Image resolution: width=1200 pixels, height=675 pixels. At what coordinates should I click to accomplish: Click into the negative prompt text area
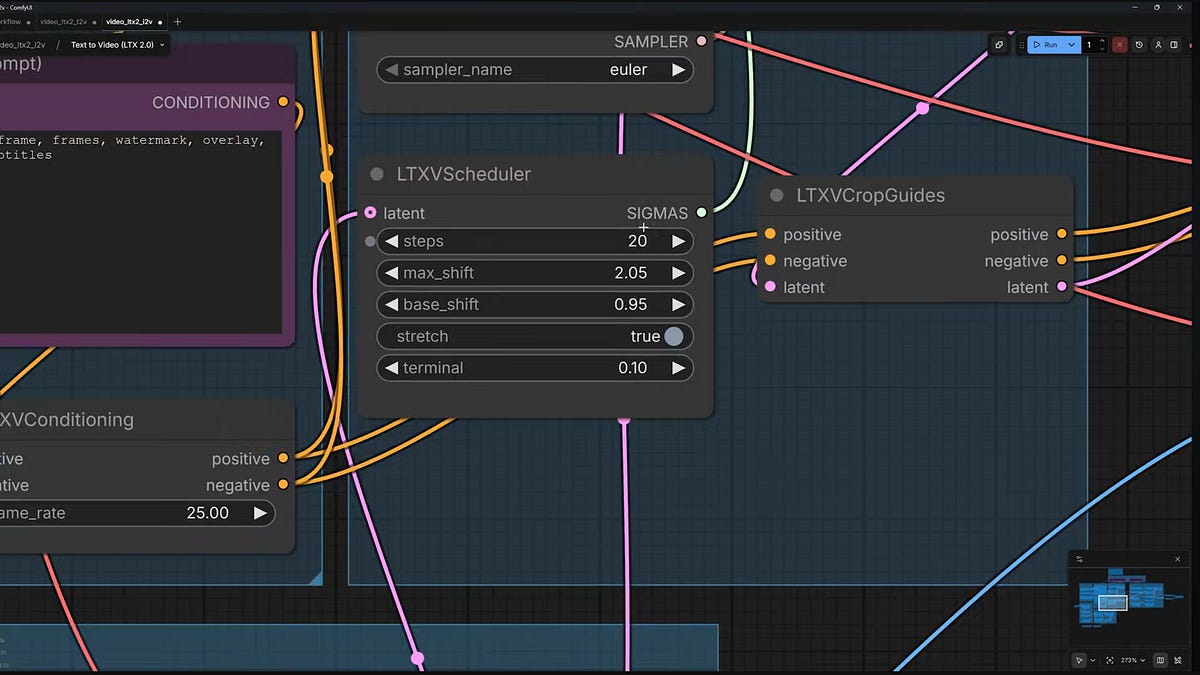[140, 230]
